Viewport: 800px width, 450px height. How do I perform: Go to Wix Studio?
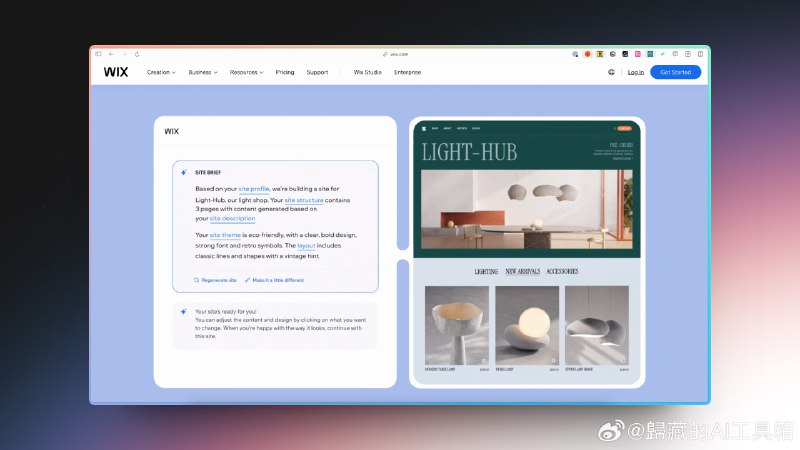click(x=367, y=72)
